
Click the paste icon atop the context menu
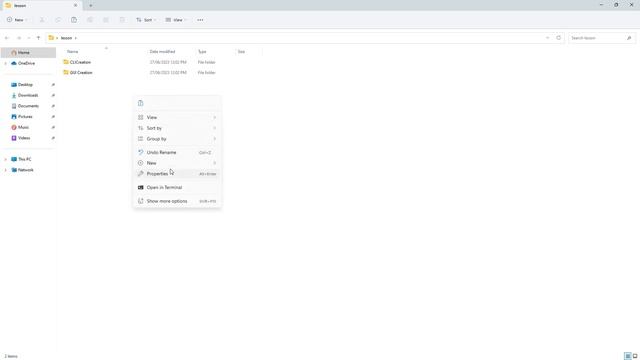pos(141,103)
